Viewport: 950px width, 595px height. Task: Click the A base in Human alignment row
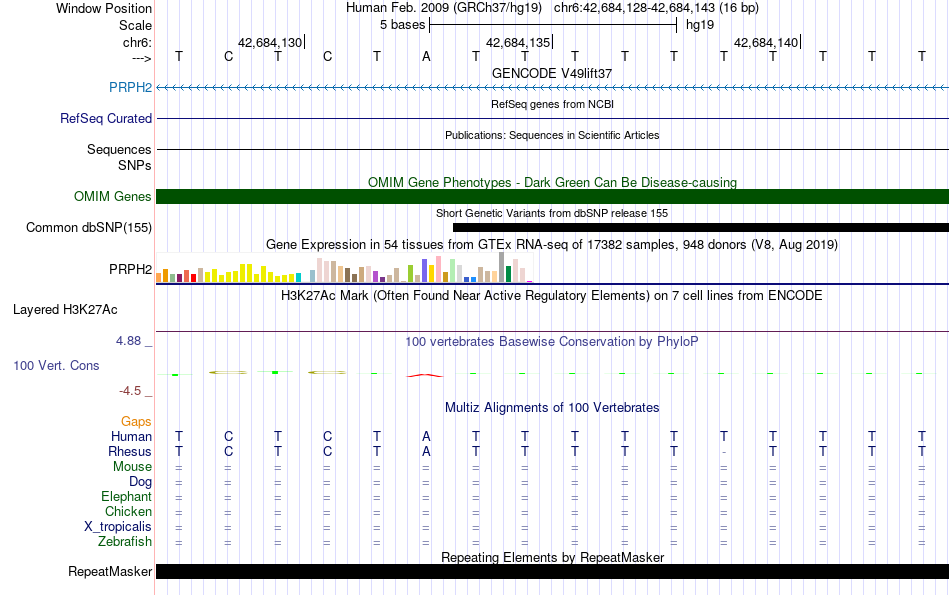[427, 436]
